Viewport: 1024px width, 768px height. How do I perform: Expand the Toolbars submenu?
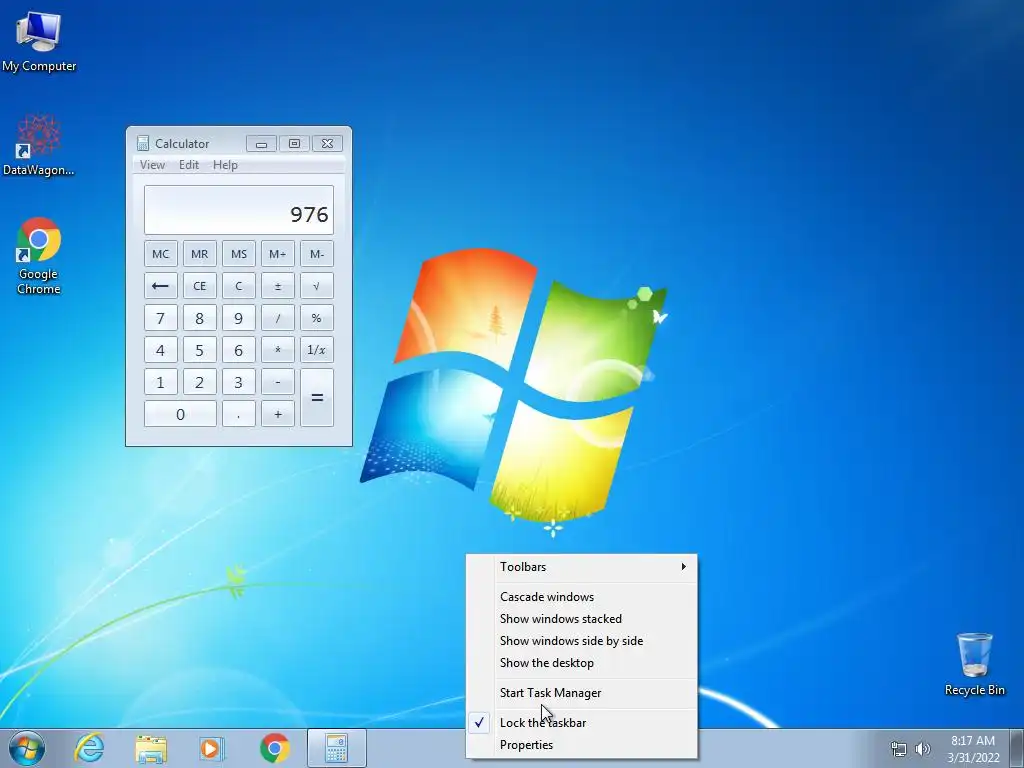coord(582,567)
